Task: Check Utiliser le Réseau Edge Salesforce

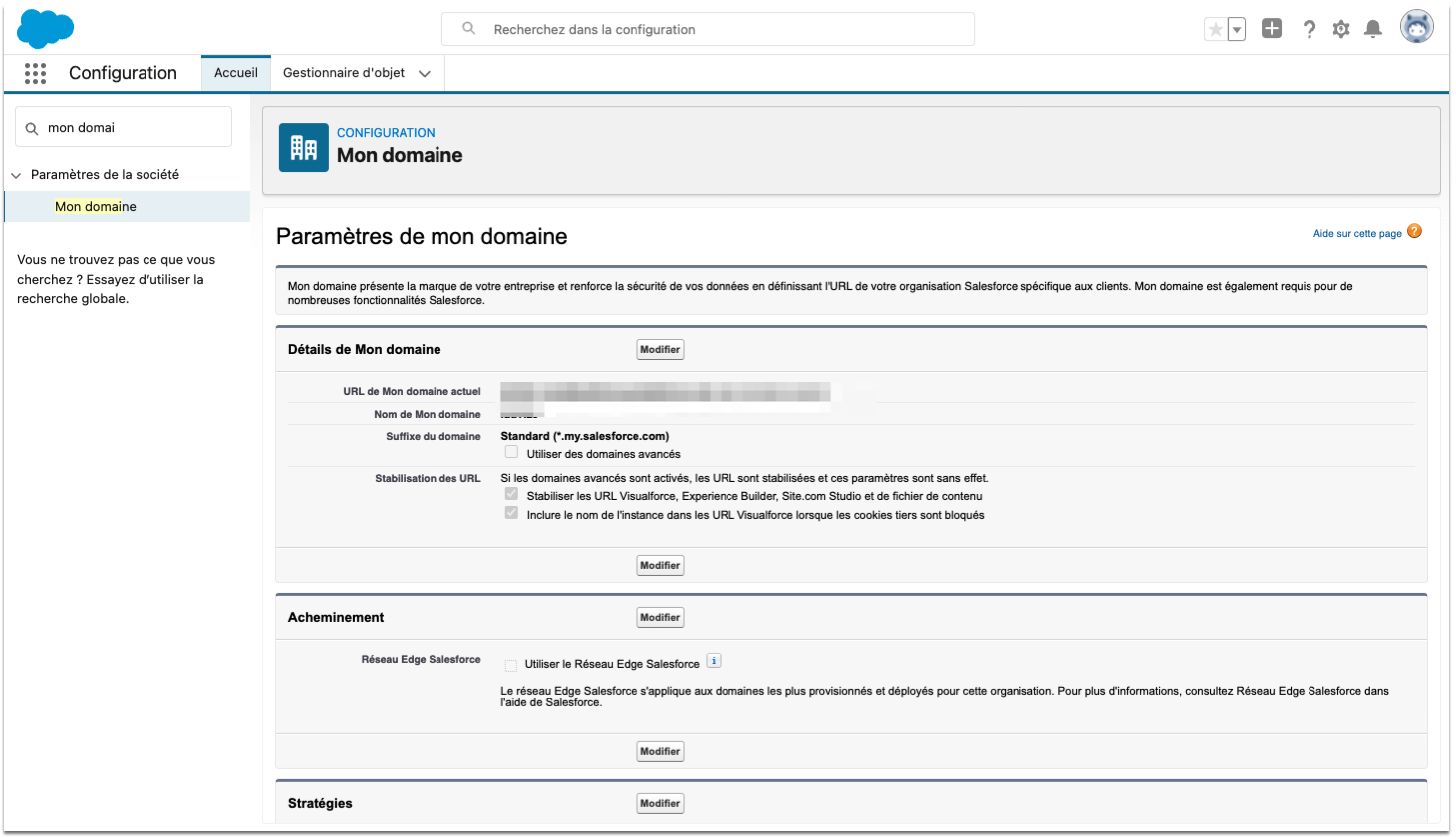Action: click(511, 665)
